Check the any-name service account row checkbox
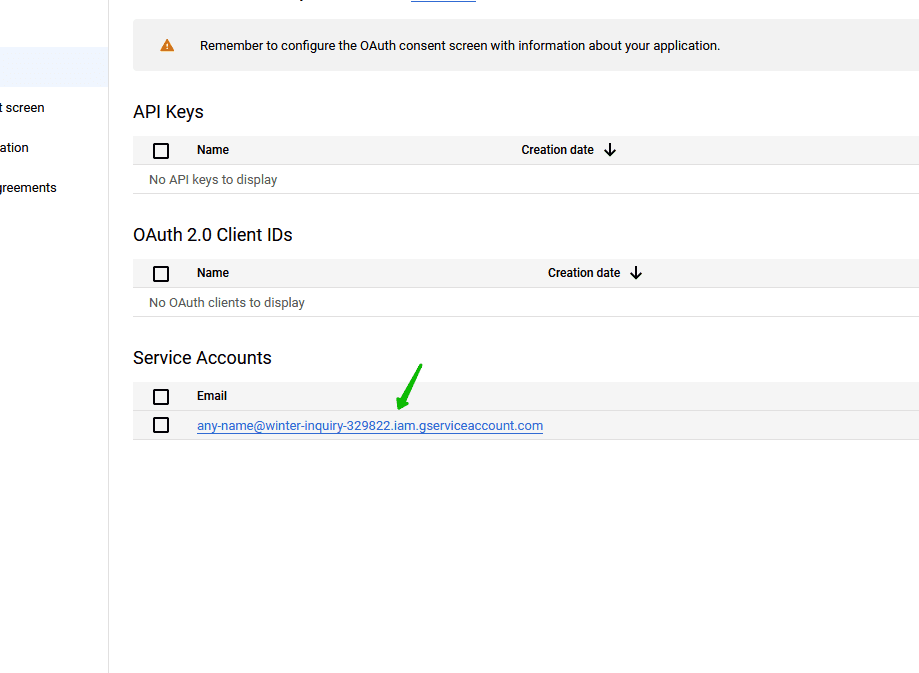 pyautogui.click(x=161, y=425)
